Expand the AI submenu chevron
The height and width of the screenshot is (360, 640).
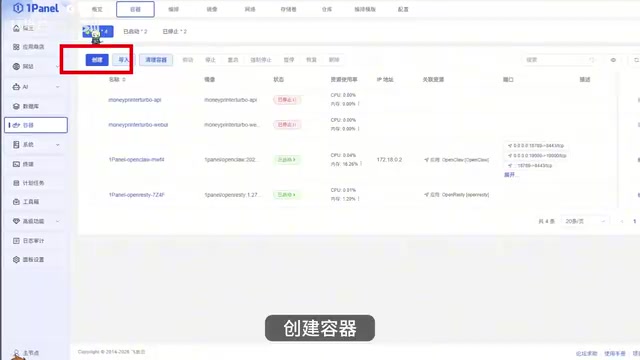point(58,87)
